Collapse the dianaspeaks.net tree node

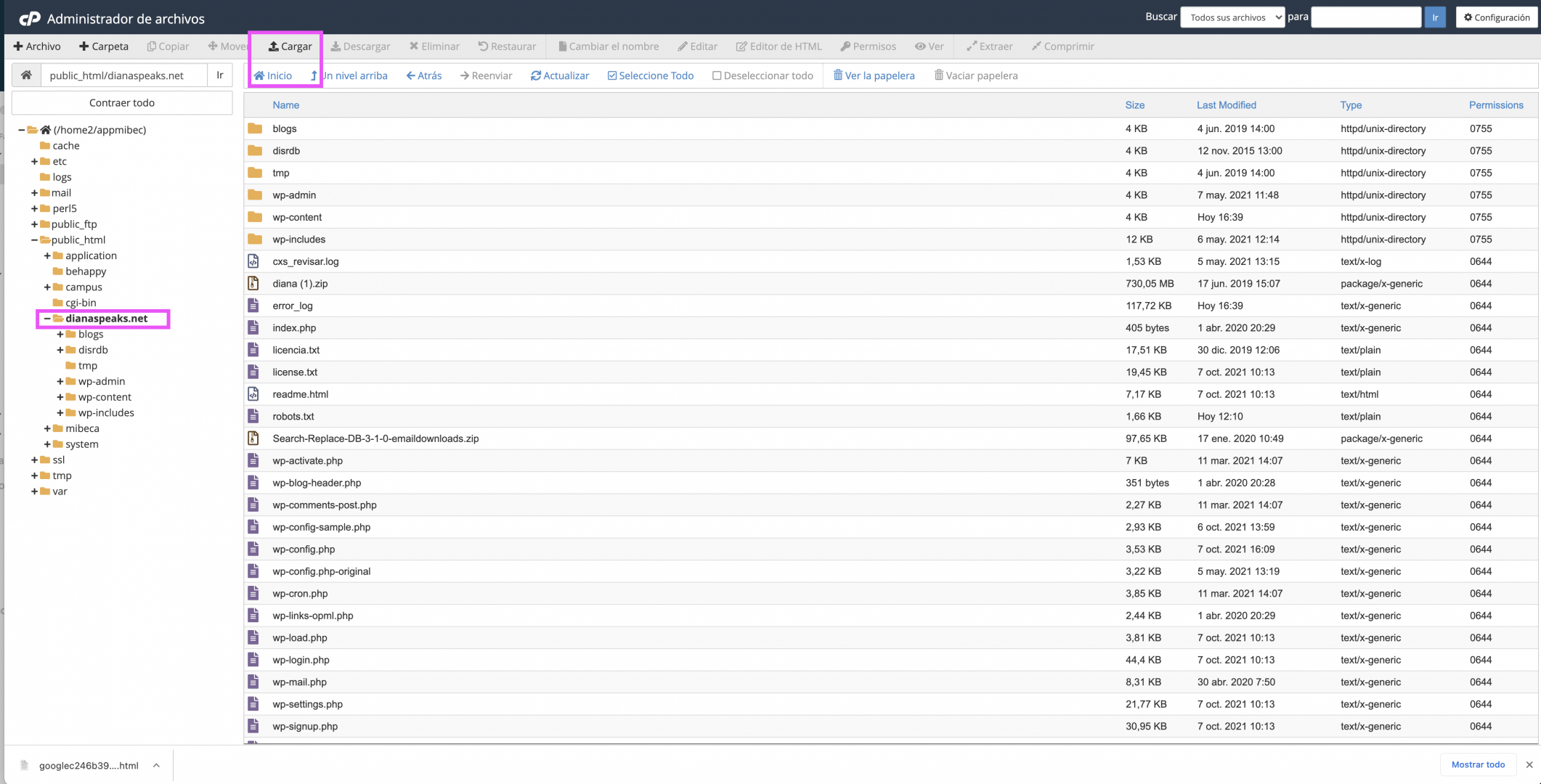coord(47,319)
